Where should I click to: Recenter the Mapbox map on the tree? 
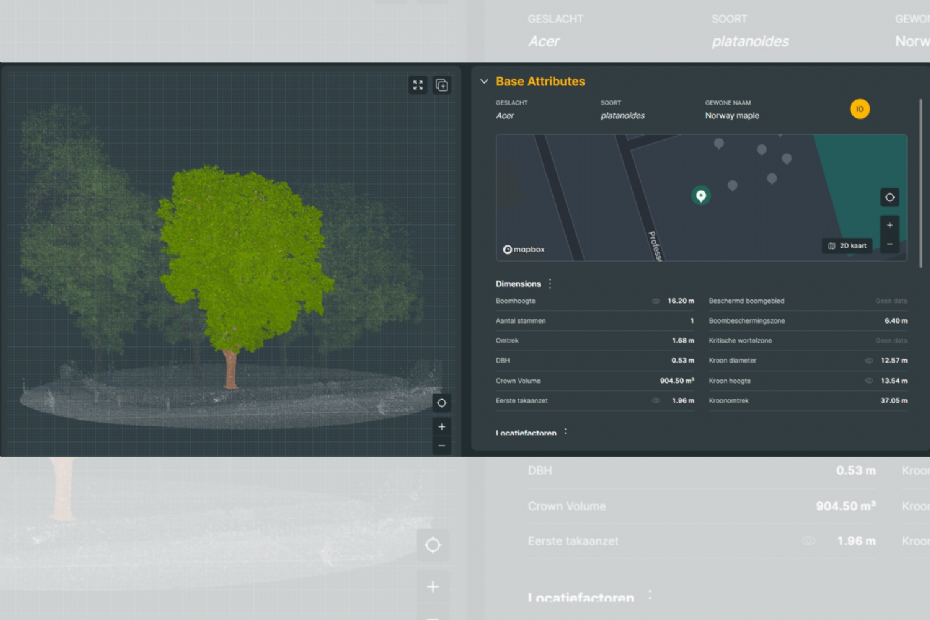tap(889, 197)
